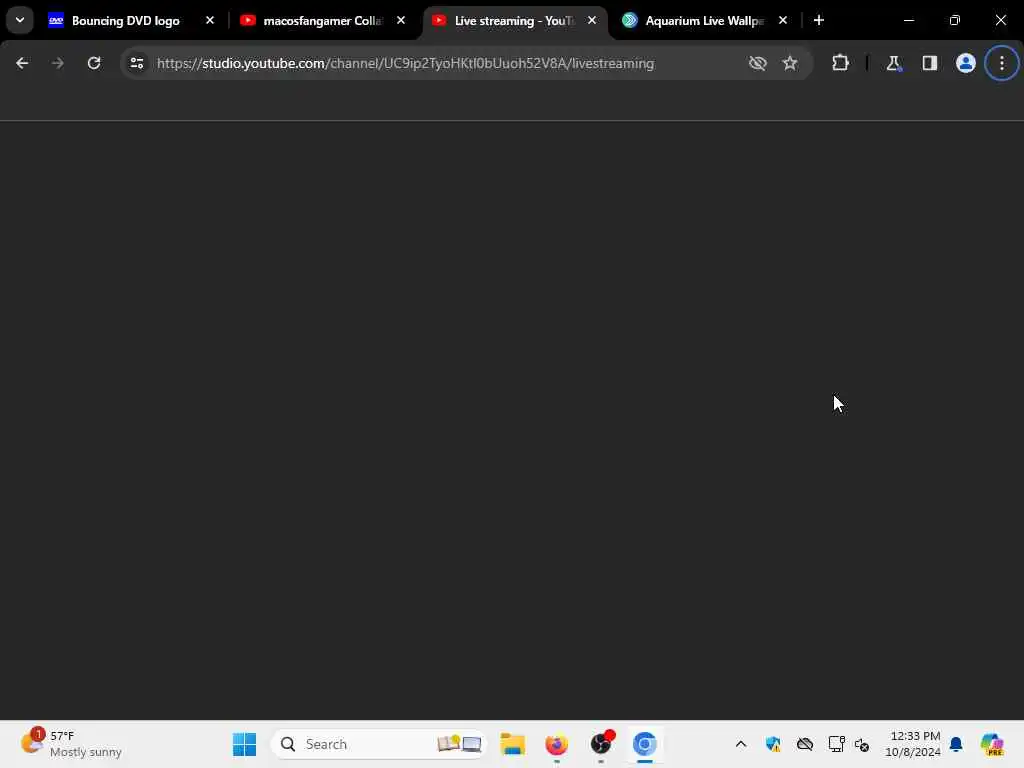Open File Explorer from the taskbar
Viewport: 1024px width, 768px height.
[513, 744]
